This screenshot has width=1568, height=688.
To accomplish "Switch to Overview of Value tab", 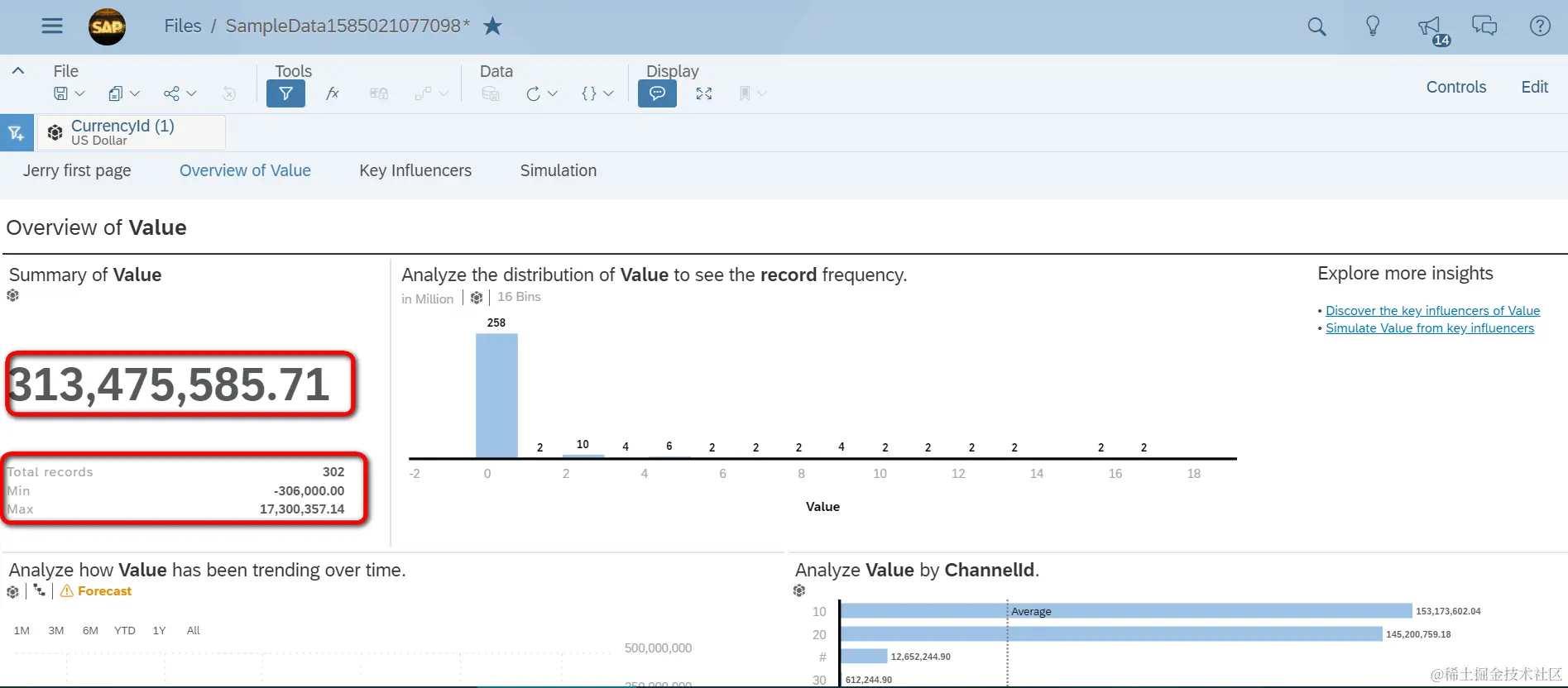I will (x=245, y=170).
